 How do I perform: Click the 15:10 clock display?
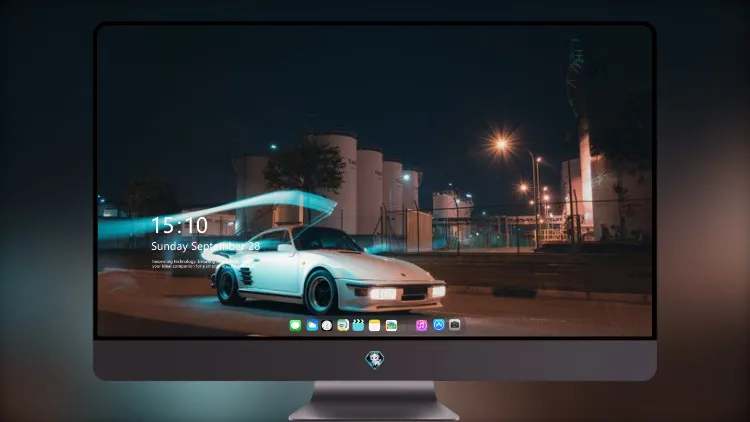[179, 225]
